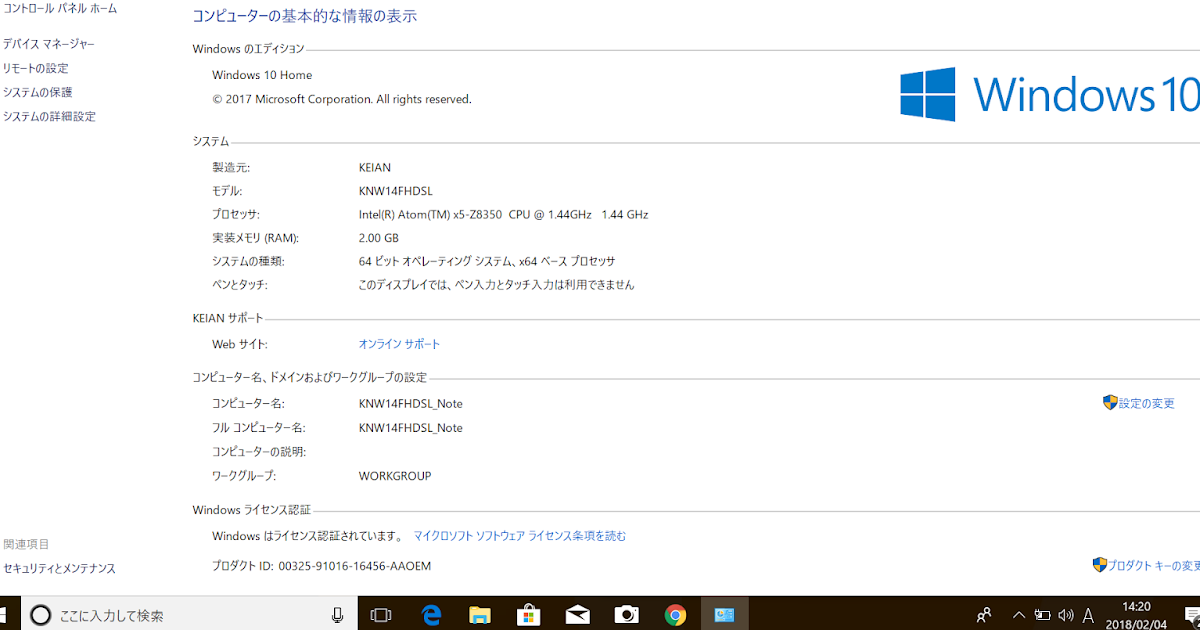Screen dimensions: 1200x630
Task: Click the pen and touch availability text
Action: pyautogui.click(x=496, y=284)
